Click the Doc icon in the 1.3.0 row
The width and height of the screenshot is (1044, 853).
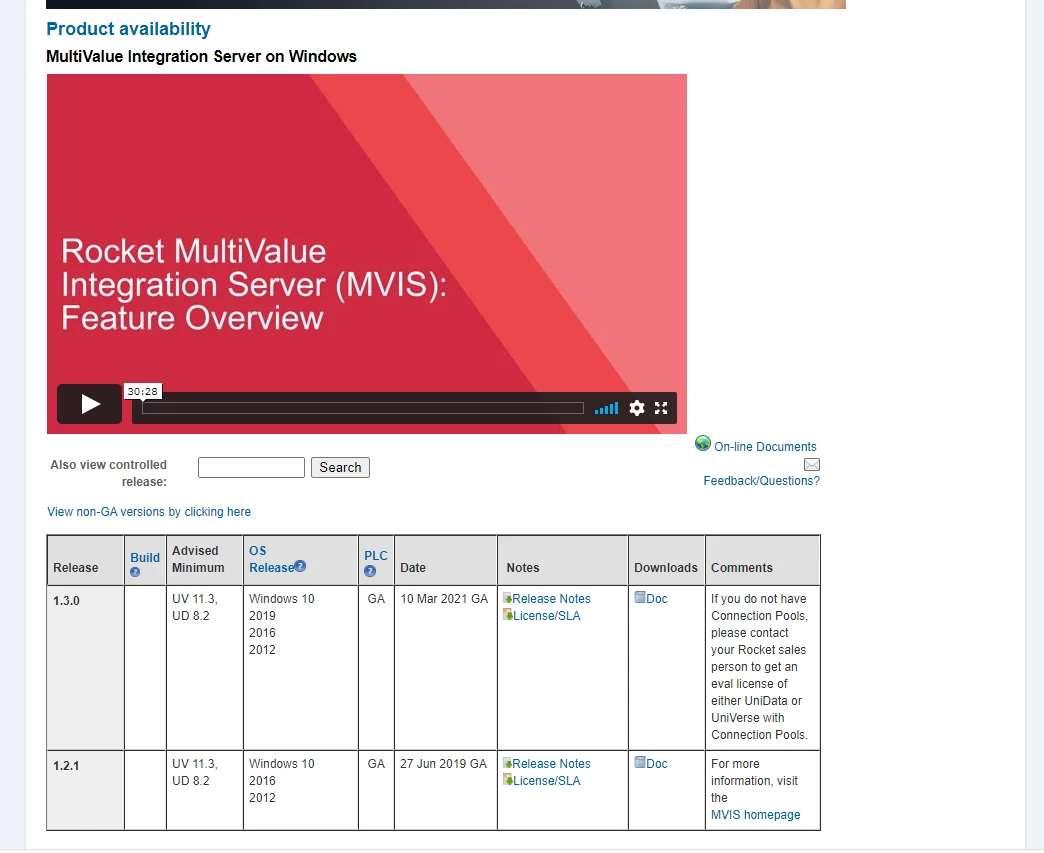click(640, 597)
